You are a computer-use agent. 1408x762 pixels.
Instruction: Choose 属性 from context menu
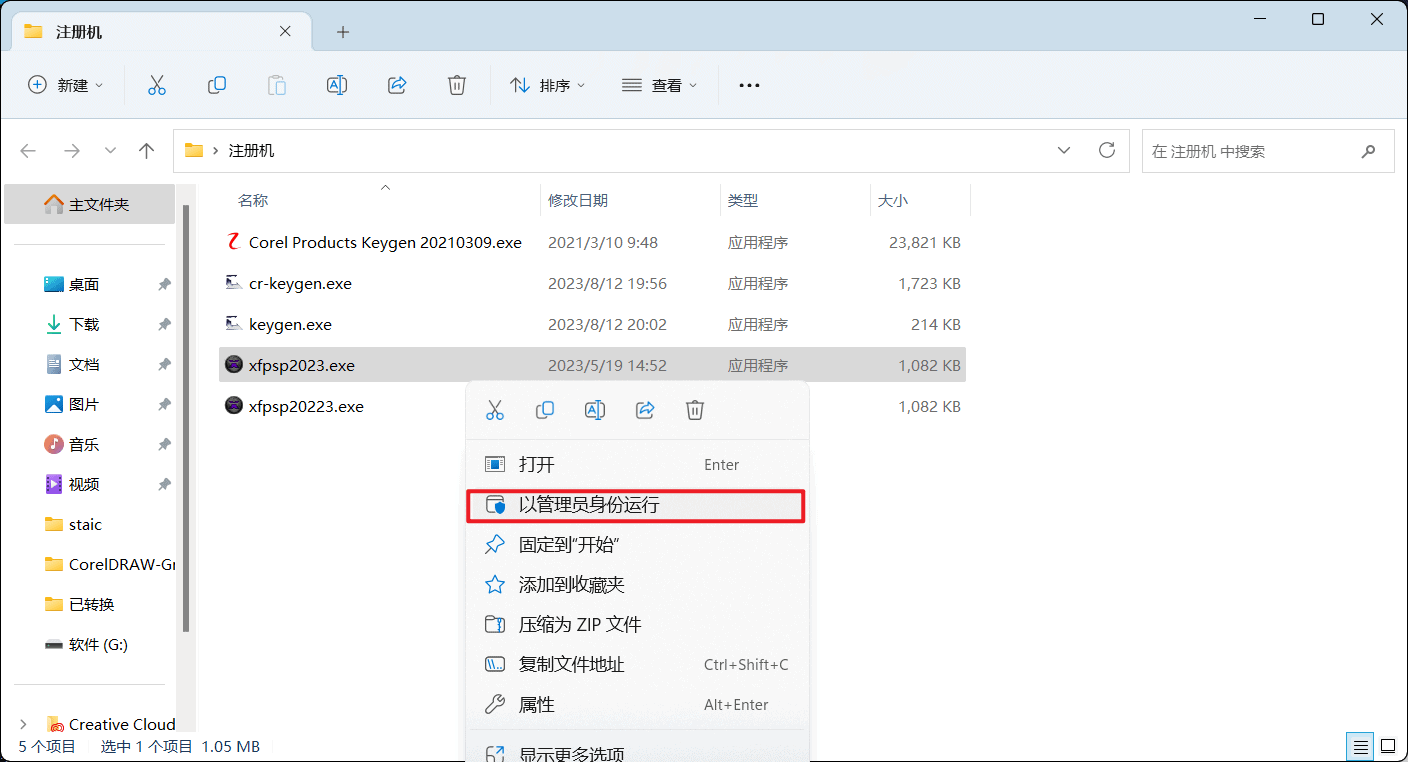pyautogui.click(x=636, y=704)
